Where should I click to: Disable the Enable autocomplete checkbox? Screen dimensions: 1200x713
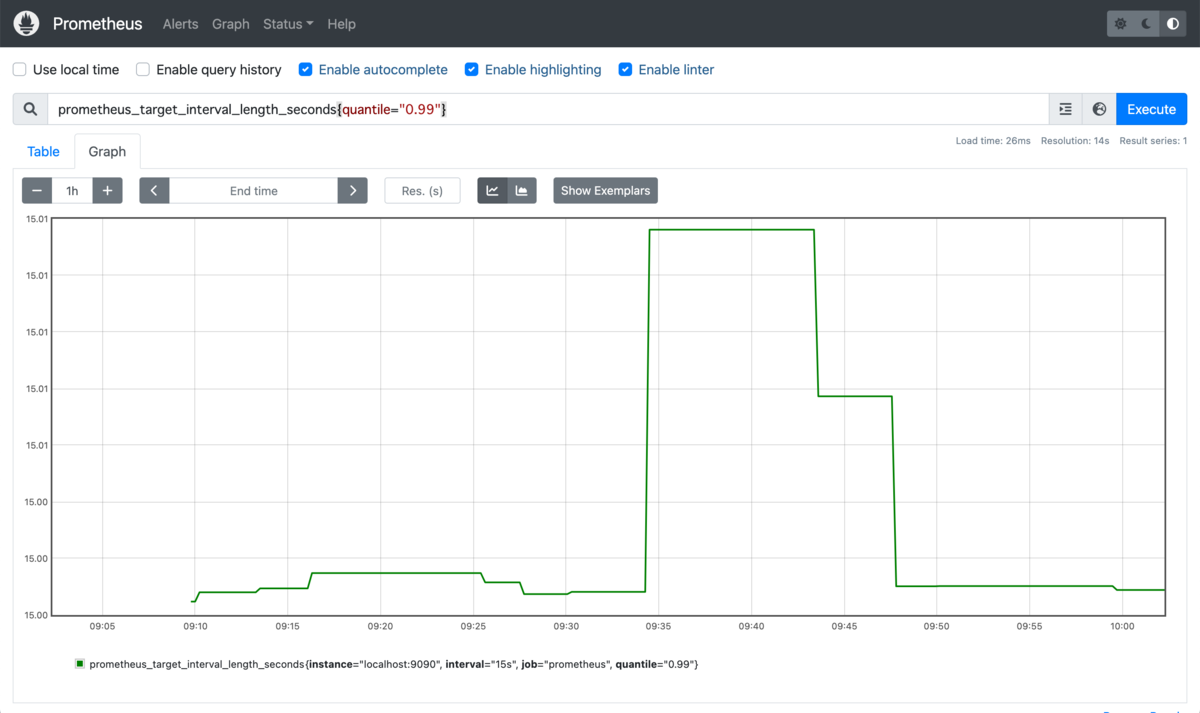(x=305, y=70)
